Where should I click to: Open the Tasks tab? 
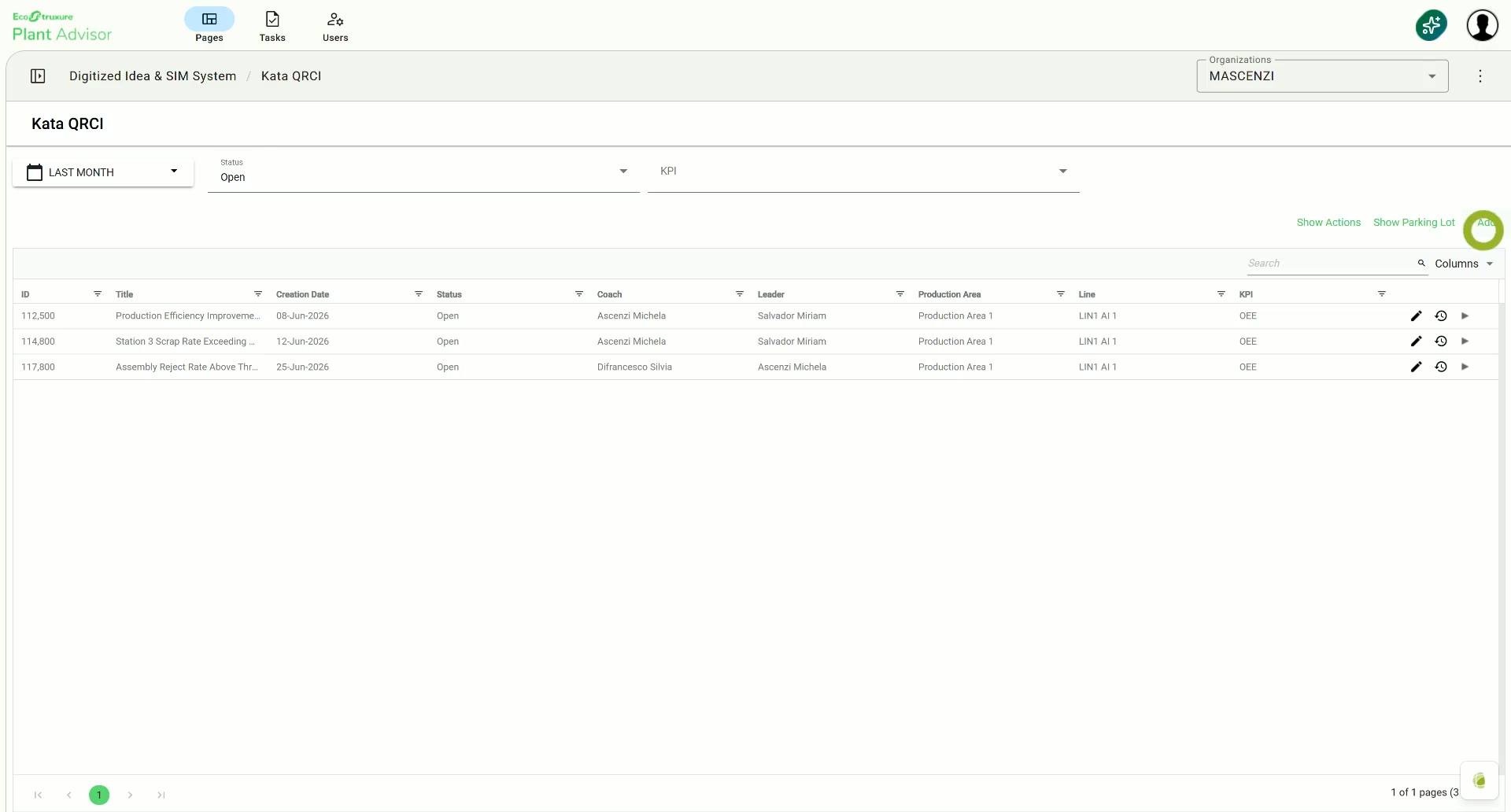pos(272,25)
